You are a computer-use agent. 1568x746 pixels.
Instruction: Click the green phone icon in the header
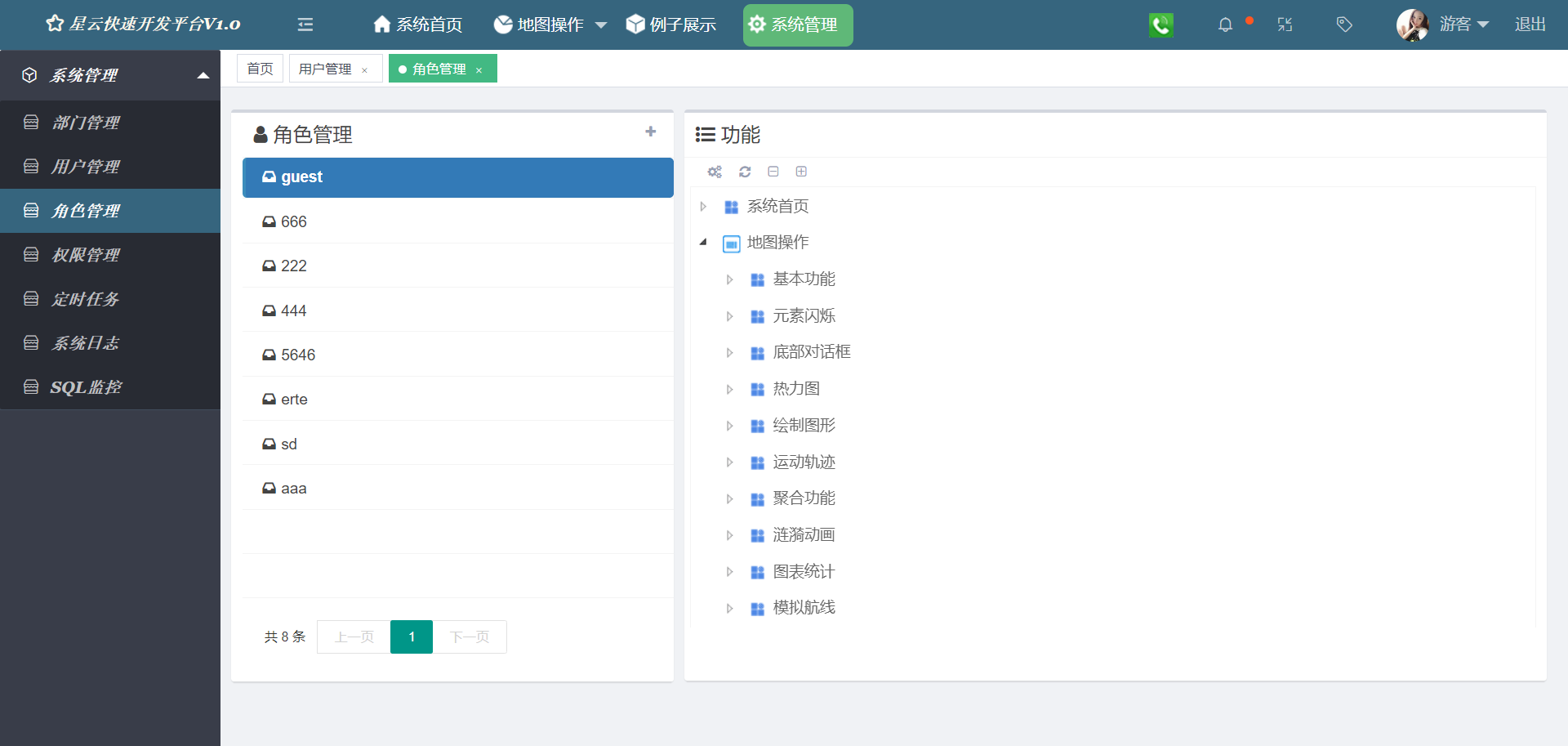click(1160, 25)
